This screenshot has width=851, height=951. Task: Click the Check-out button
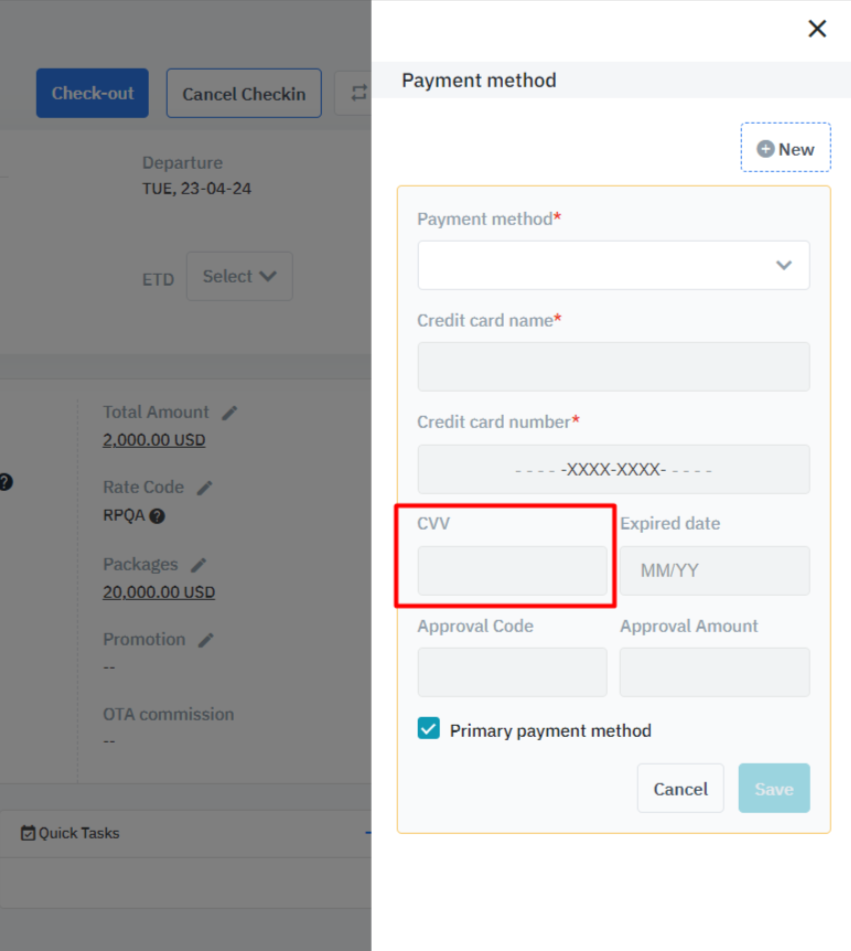click(x=92, y=93)
